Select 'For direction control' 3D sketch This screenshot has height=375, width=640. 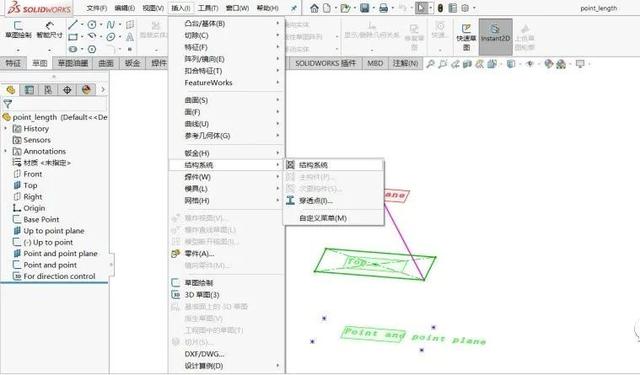[54, 276]
